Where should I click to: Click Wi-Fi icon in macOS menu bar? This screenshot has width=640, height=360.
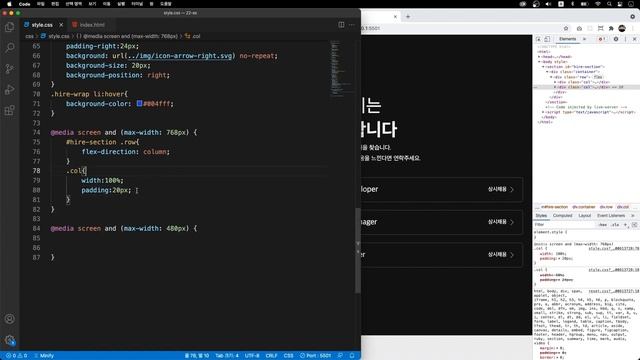[598, 4]
